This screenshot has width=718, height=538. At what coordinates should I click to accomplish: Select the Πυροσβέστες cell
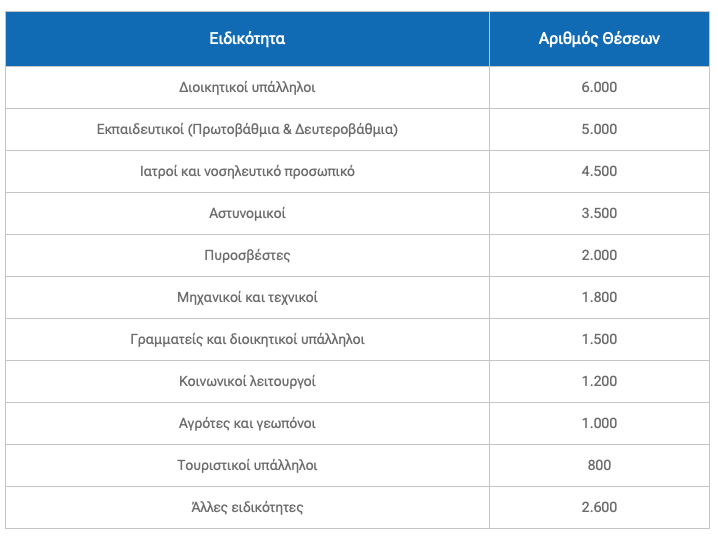pos(247,255)
